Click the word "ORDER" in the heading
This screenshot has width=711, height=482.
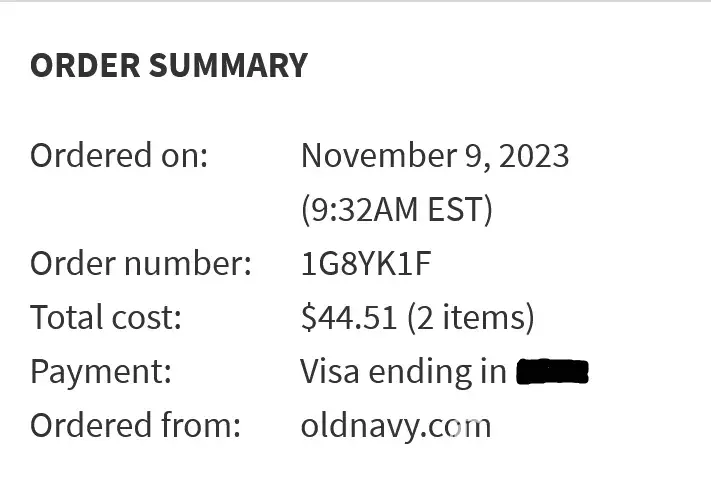click(86, 65)
